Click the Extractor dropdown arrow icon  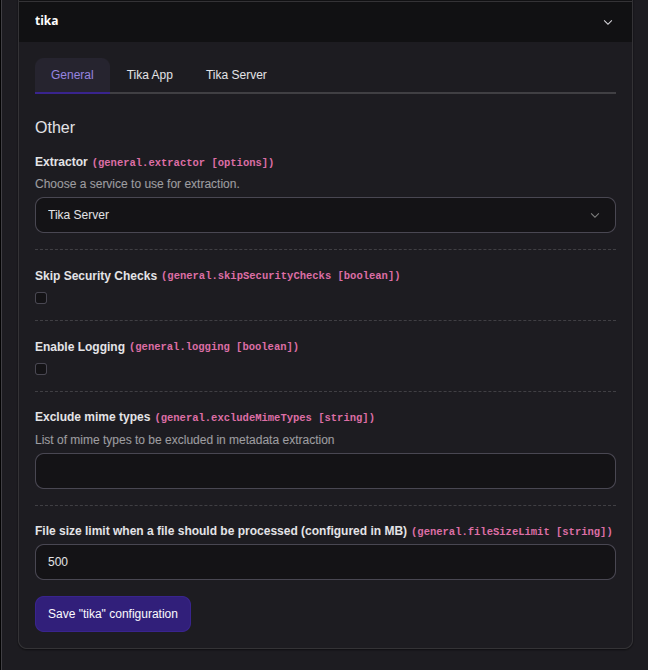click(595, 215)
